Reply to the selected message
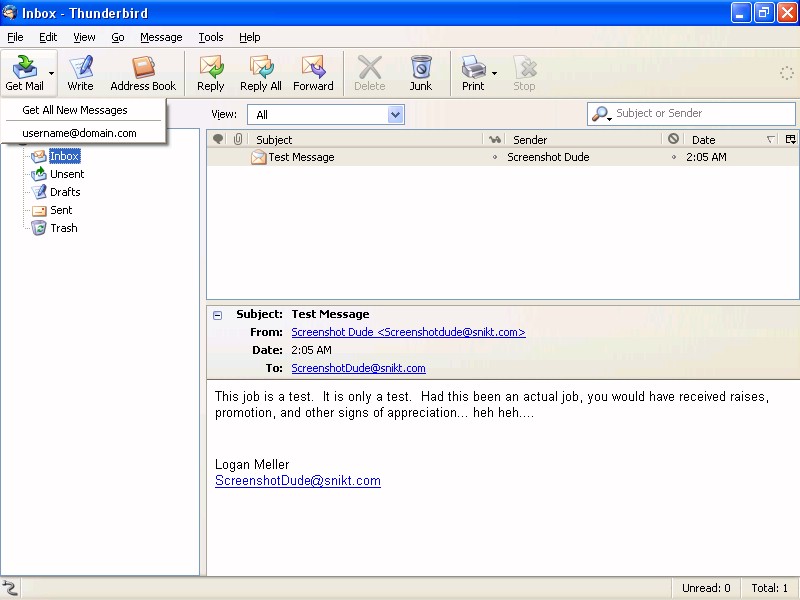The height and width of the screenshot is (600, 800). [x=211, y=73]
